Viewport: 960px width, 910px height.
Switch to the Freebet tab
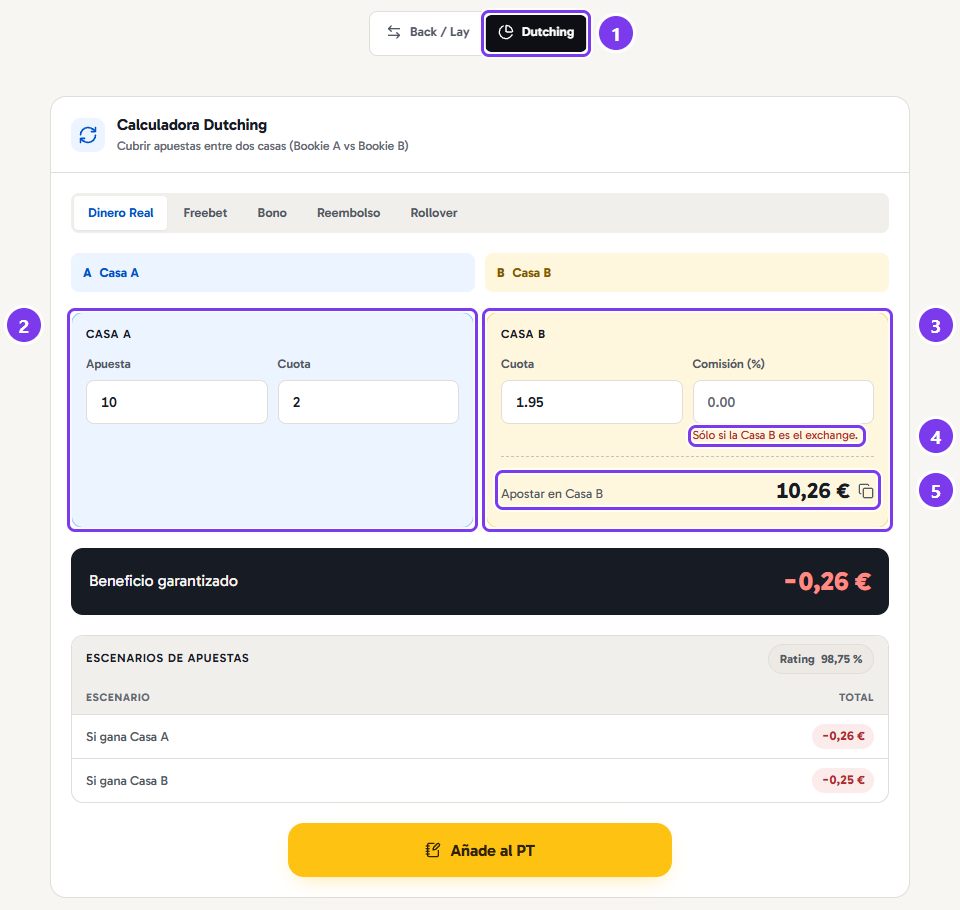[205, 213]
